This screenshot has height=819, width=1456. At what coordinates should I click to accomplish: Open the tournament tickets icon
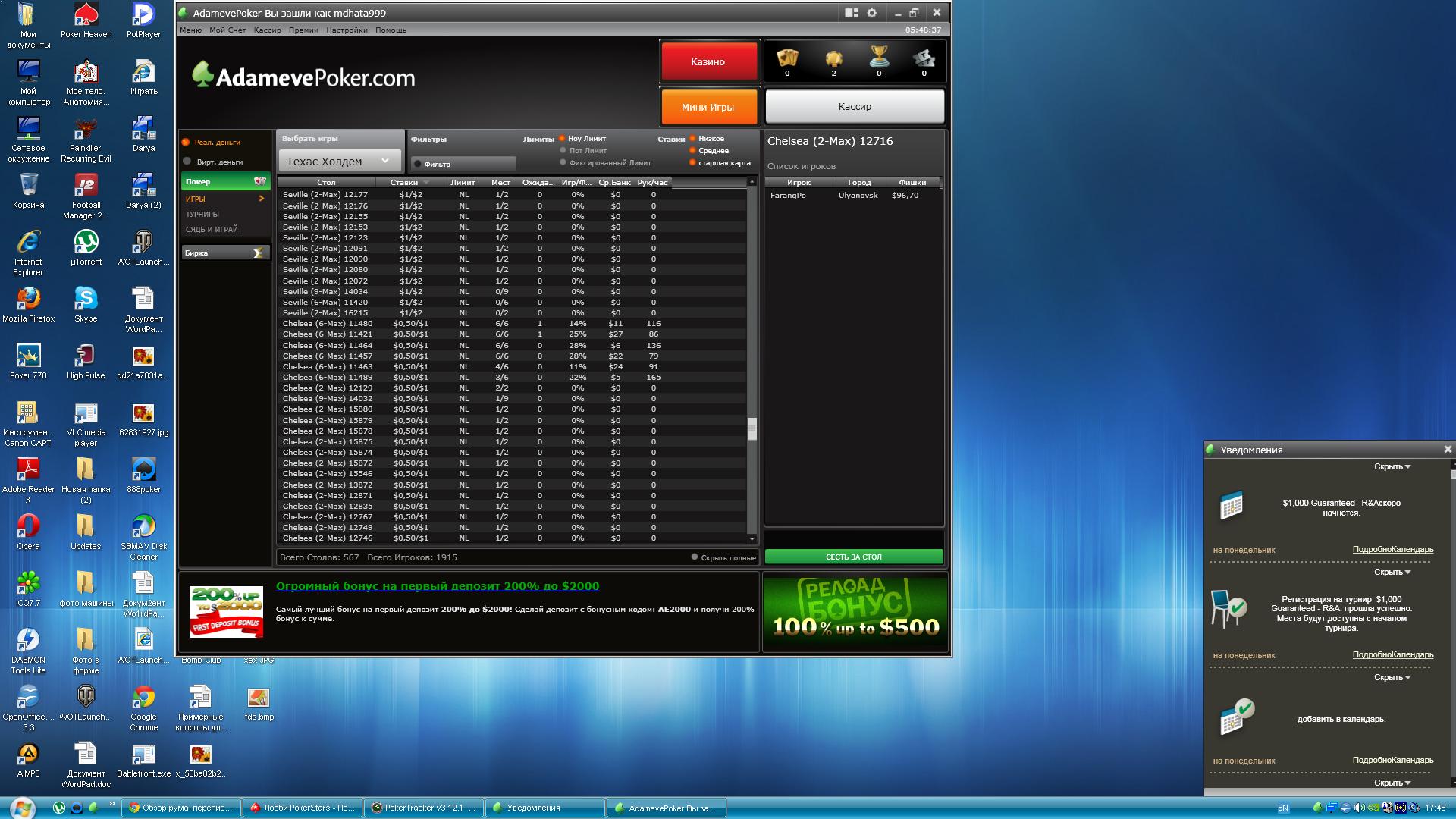pos(924,58)
